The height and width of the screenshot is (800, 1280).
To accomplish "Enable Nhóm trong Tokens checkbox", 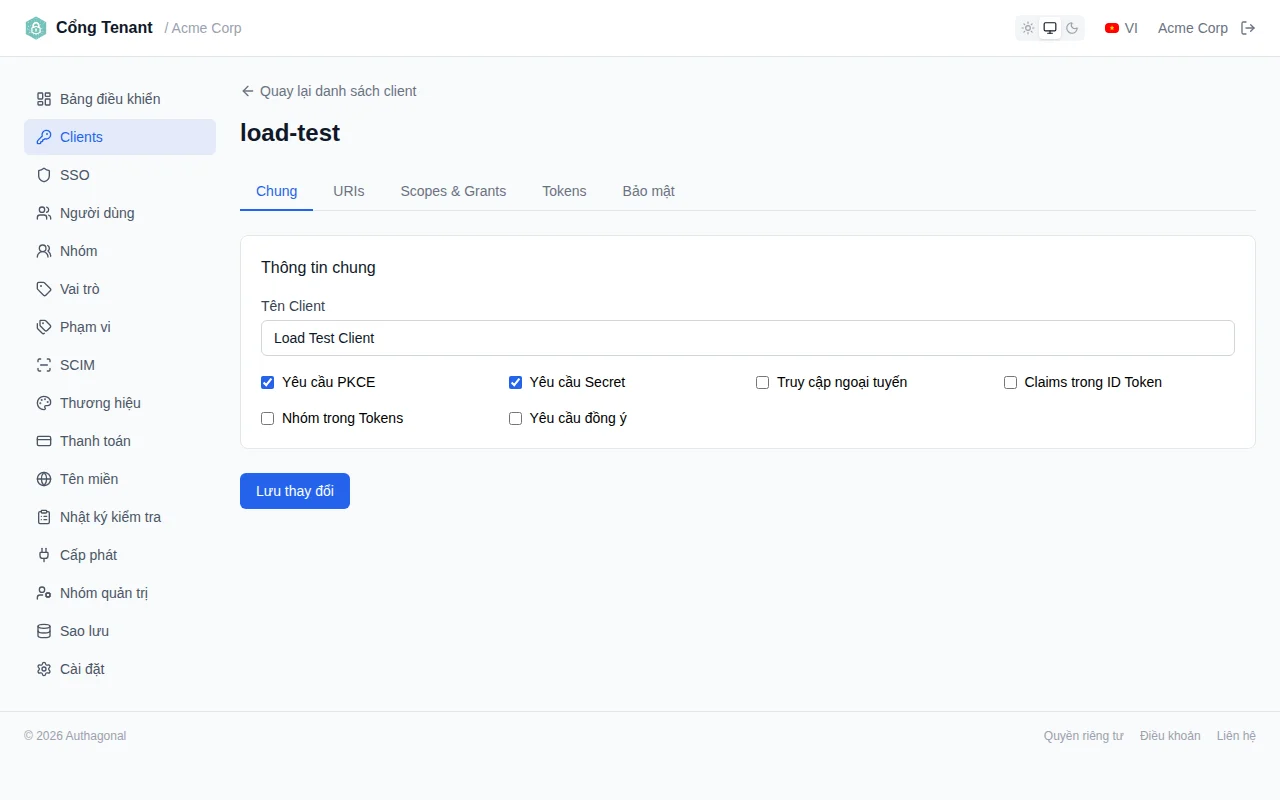I will click(x=268, y=418).
